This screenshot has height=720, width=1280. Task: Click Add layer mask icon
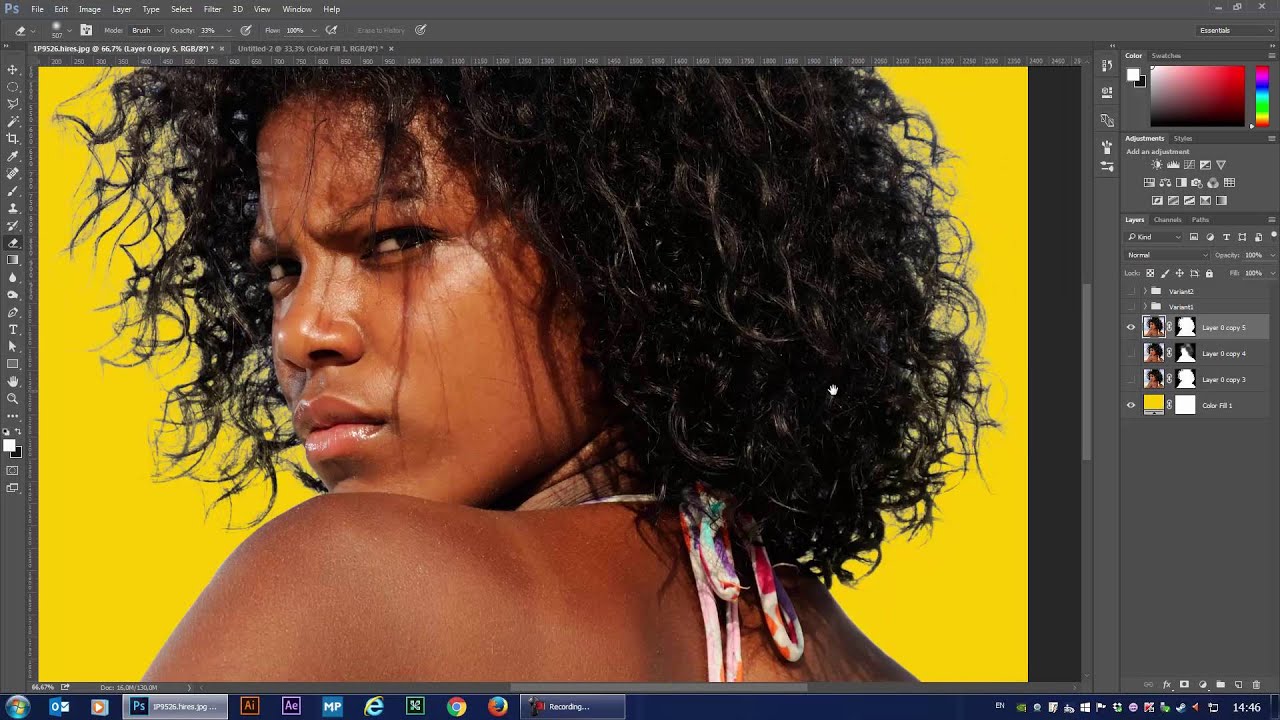point(1184,685)
